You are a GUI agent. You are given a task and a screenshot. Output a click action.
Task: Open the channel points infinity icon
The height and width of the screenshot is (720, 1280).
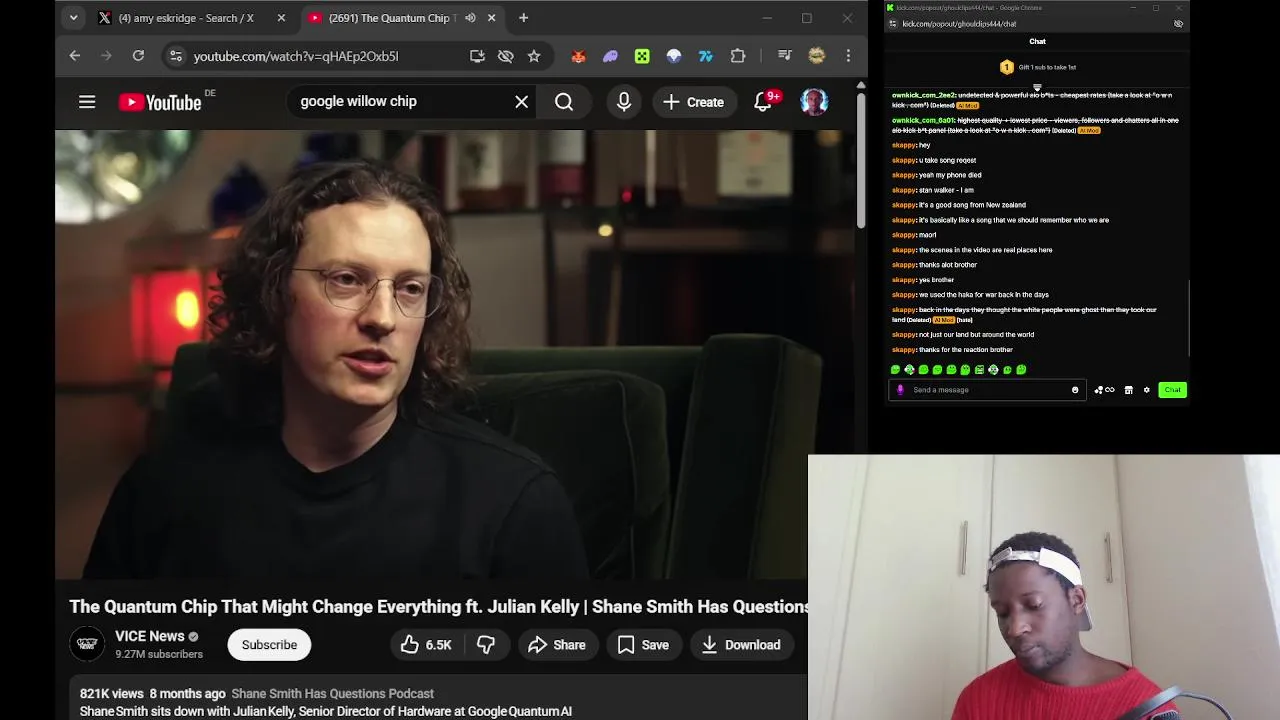[1104, 390]
